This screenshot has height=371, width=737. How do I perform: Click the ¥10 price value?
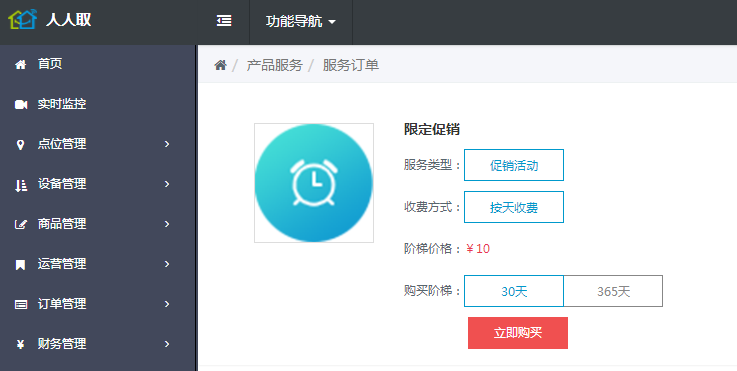click(x=478, y=249)
